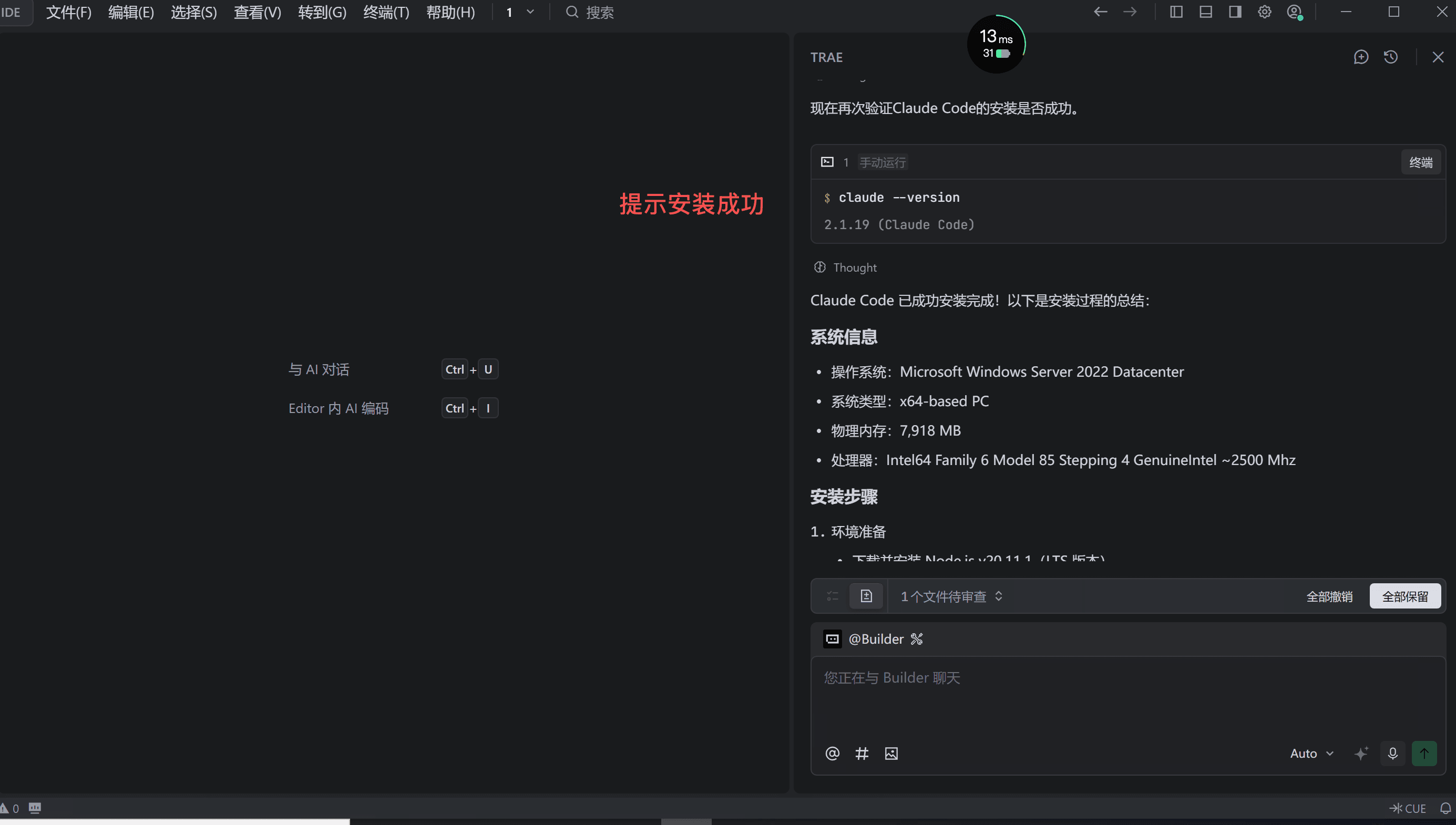The image size is (1456, 825).
Task: Expand the 1个文件待审查 file list
Action: 951,596
